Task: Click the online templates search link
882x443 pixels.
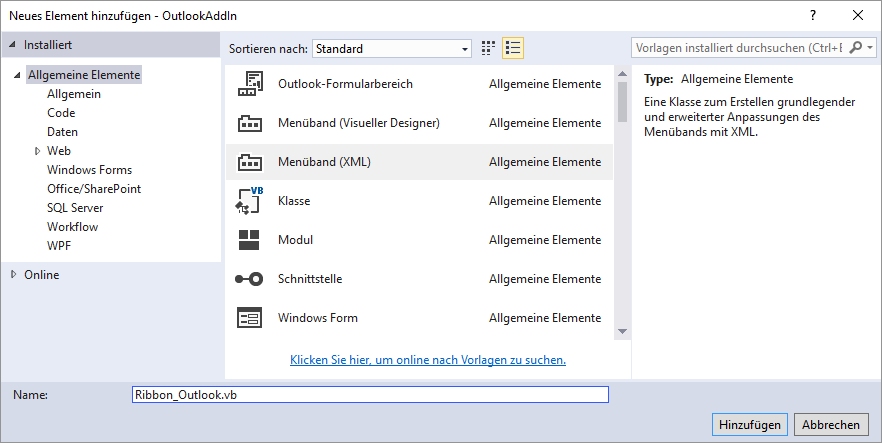Action: pyautogui.click(x=428, y=360)
